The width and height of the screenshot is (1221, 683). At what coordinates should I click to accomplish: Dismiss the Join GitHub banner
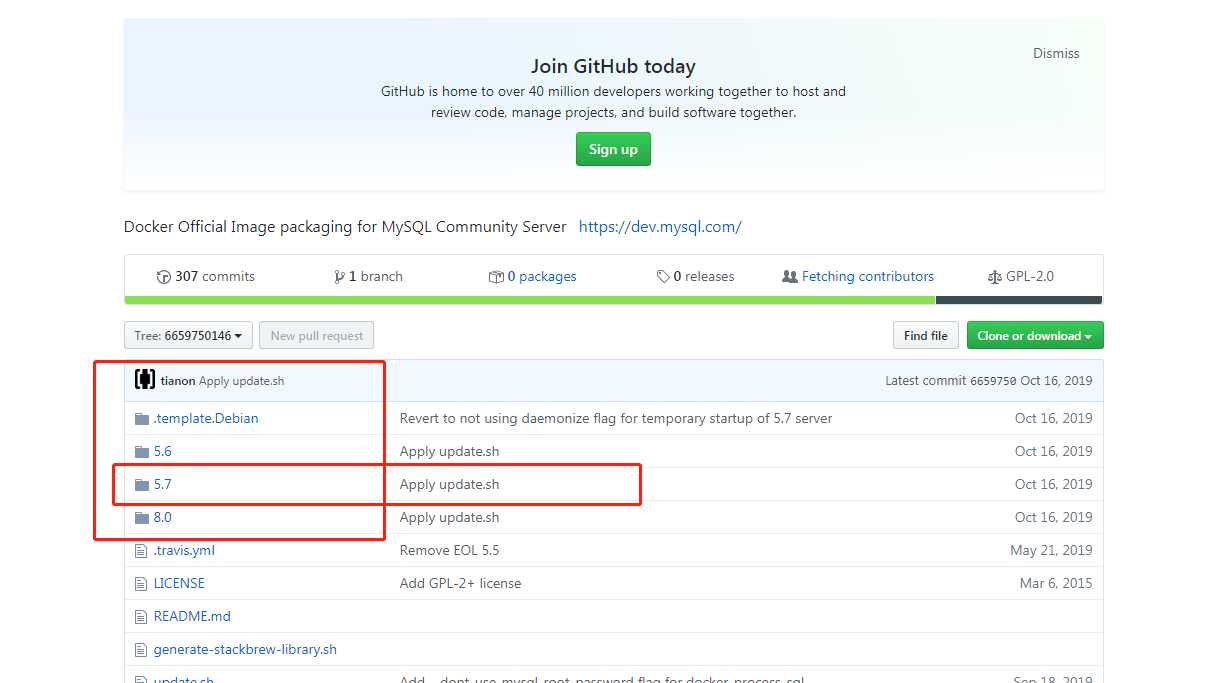click(1056, 53)
